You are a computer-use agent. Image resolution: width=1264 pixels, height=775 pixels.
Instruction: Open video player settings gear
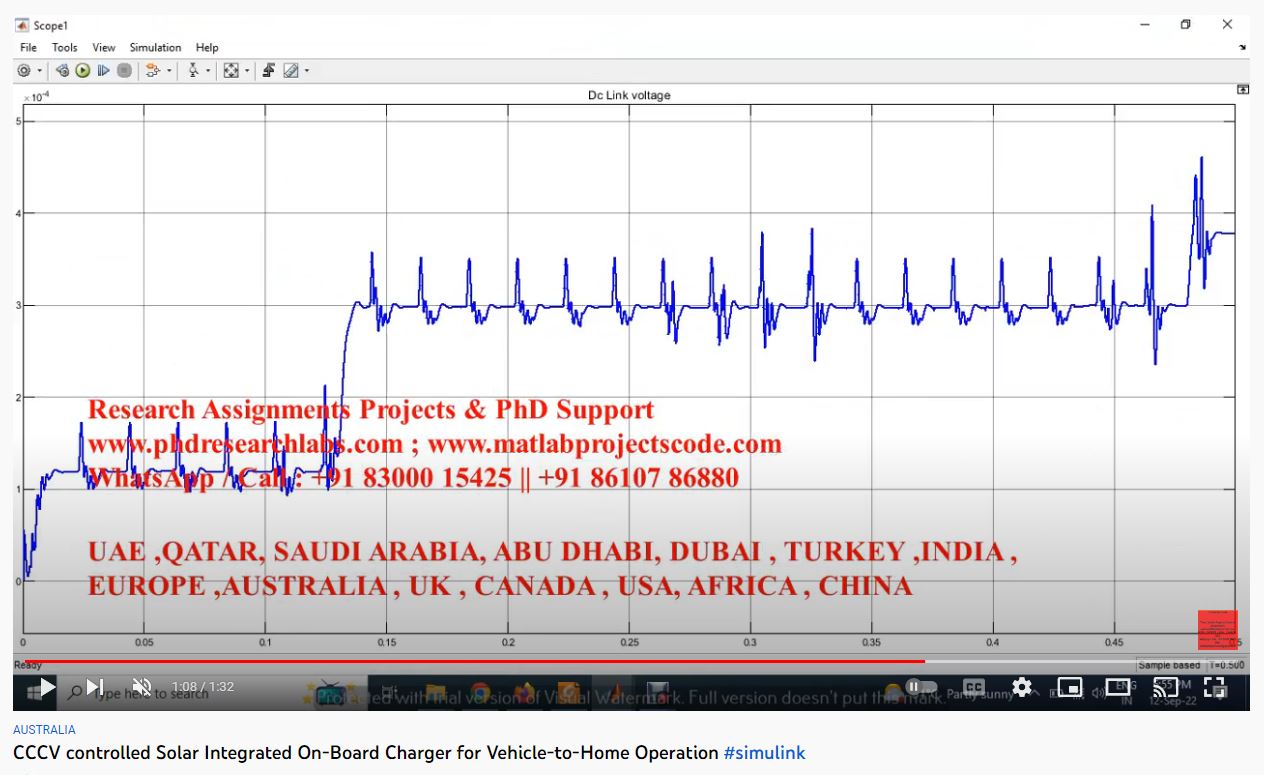[x=1021, y=687]
